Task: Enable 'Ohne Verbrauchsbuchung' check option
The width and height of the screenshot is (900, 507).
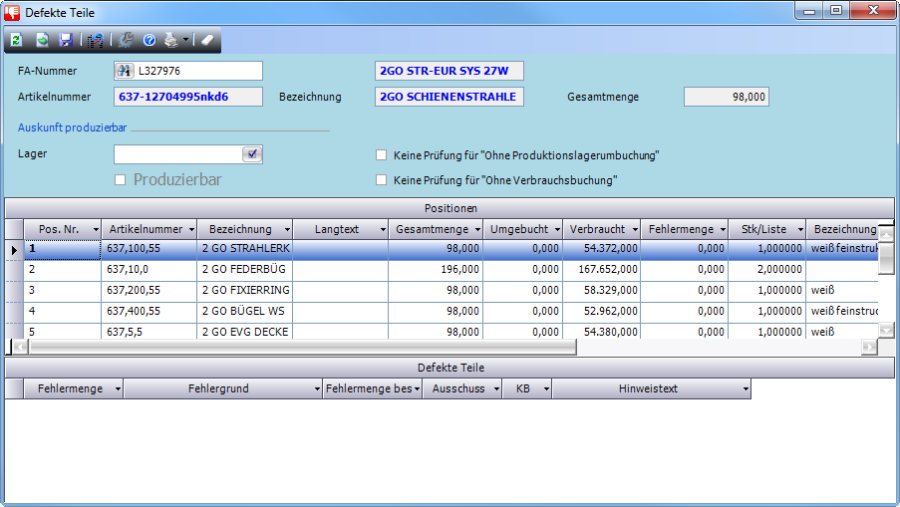Action: point(381,180)
